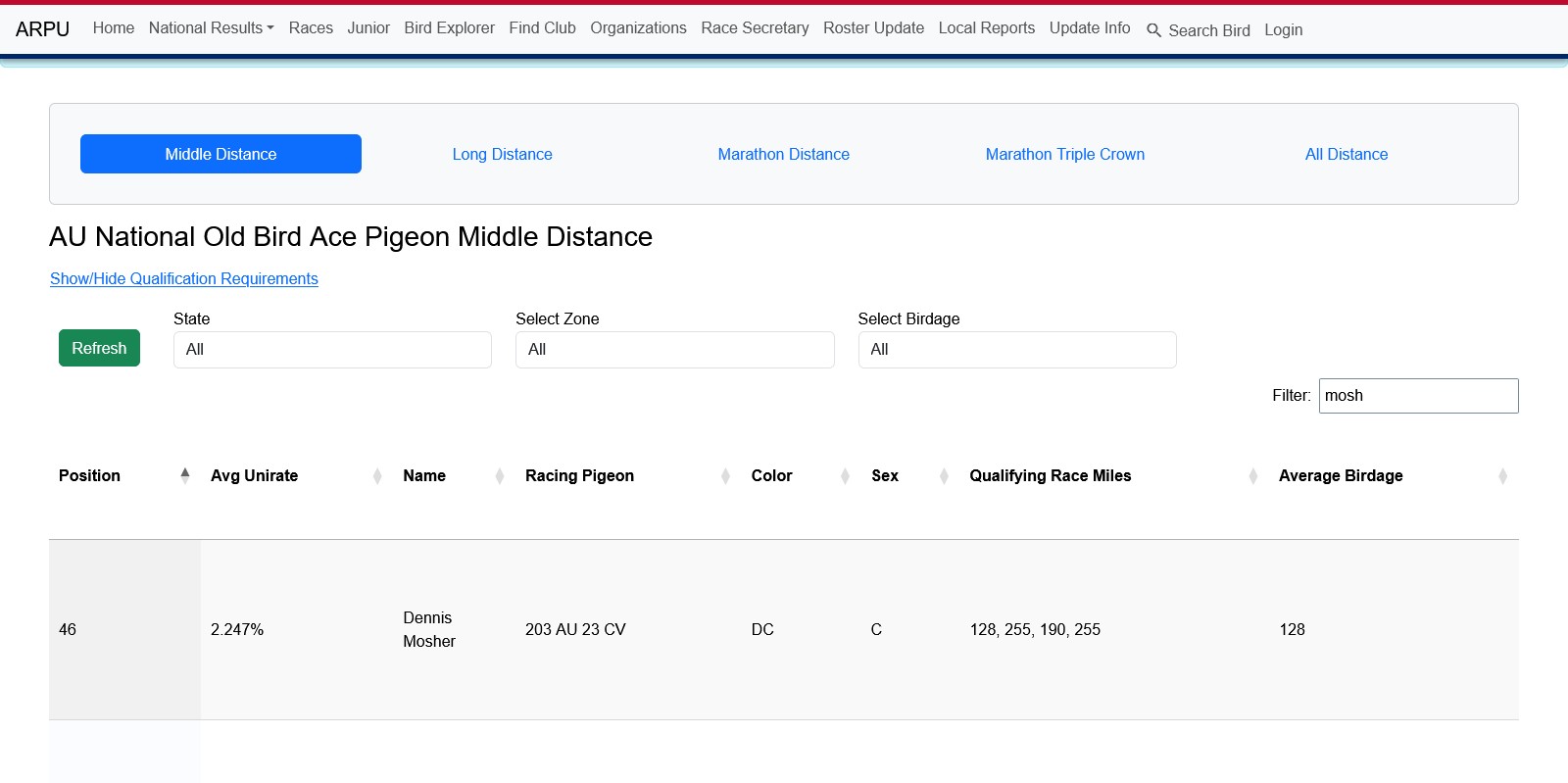
Task: Switch to Long Distance tab
Action: [502, 154]
